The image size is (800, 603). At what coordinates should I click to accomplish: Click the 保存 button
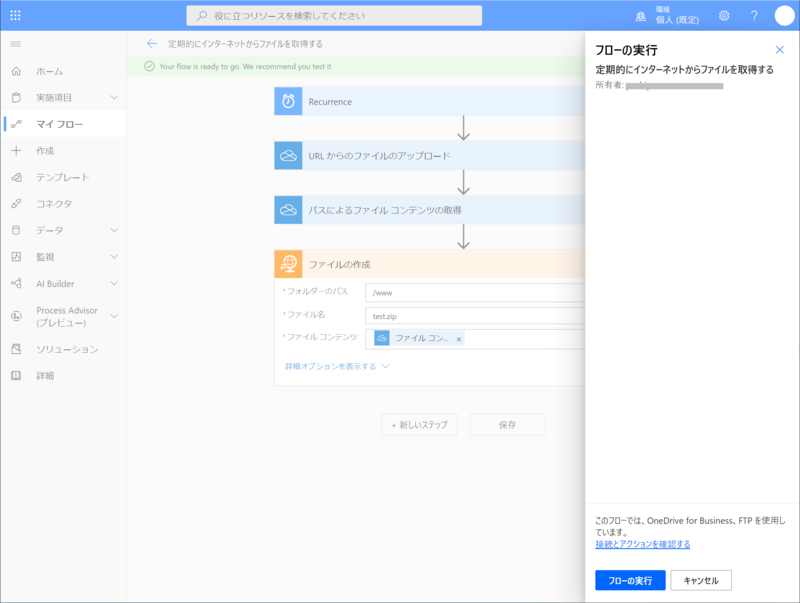coord(508,424)
